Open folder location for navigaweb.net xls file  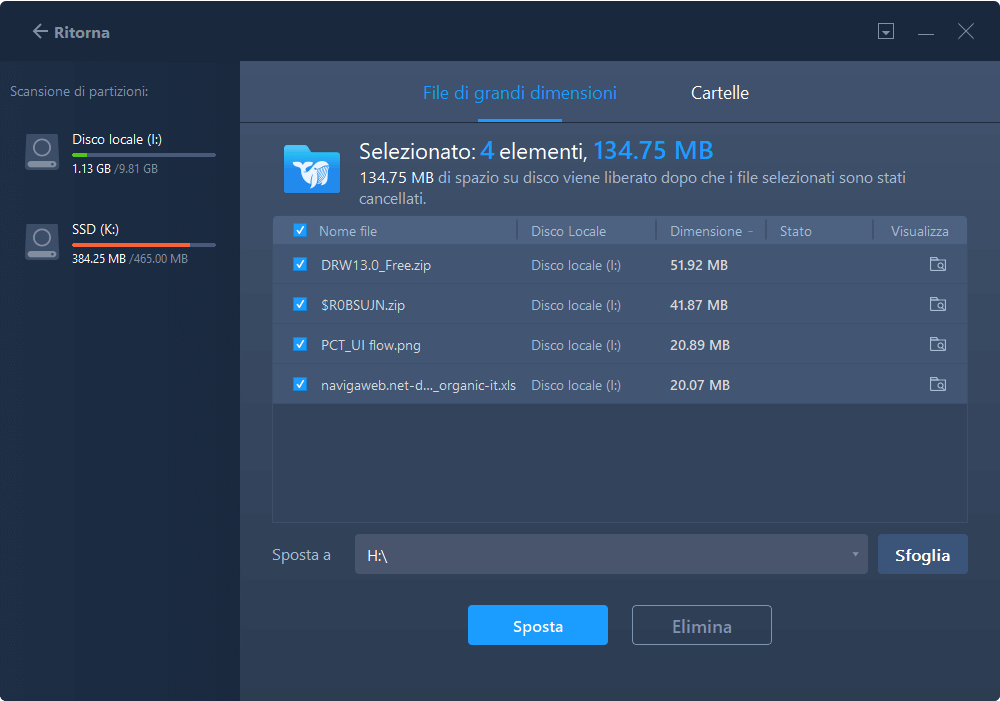(938, 385)
